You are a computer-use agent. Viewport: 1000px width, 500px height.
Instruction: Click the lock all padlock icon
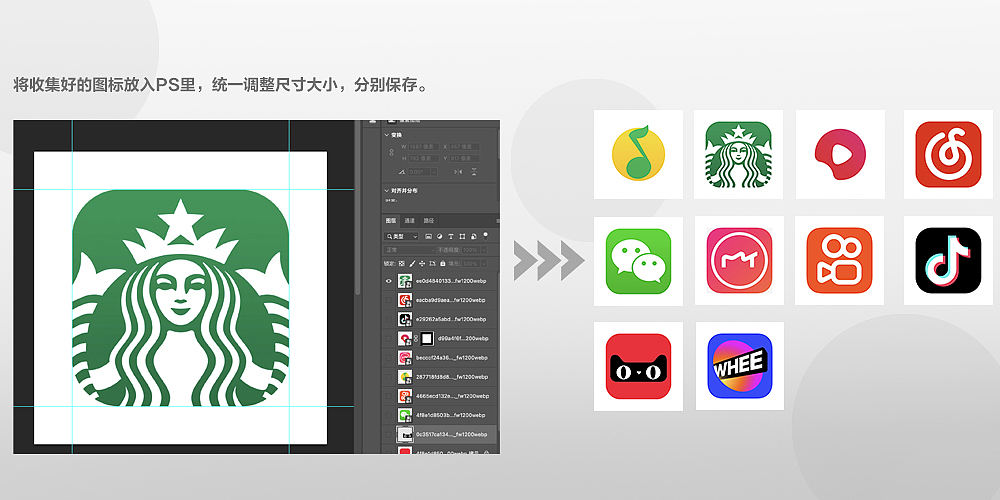443,263
